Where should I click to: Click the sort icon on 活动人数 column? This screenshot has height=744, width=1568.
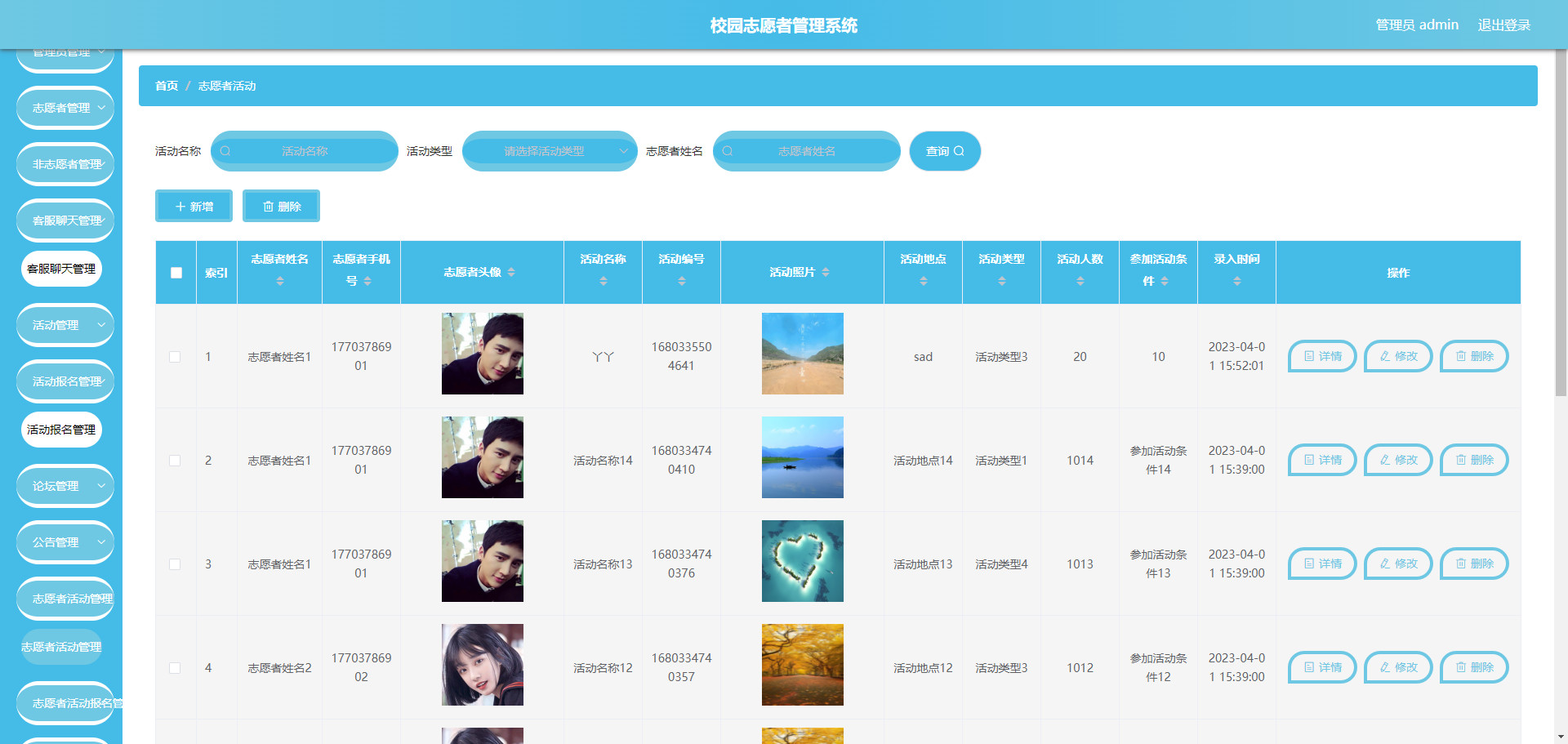click(x=1080, y=281)
